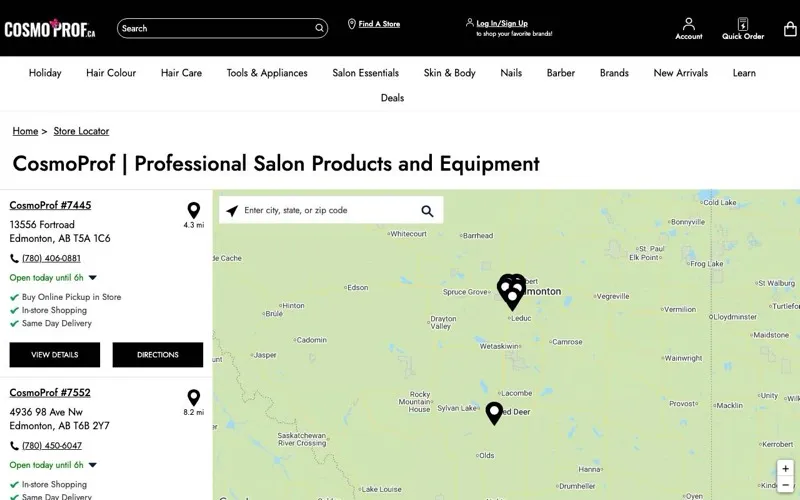This screenshot has width=800, height=500.
Task: Click View Details for store #7445
Action: 55,355
